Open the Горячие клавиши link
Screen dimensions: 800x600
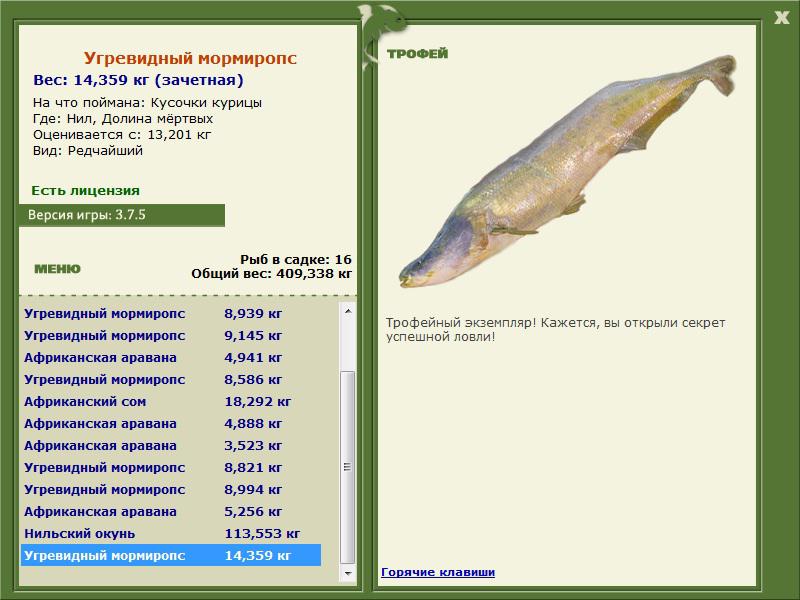[438, 572]
